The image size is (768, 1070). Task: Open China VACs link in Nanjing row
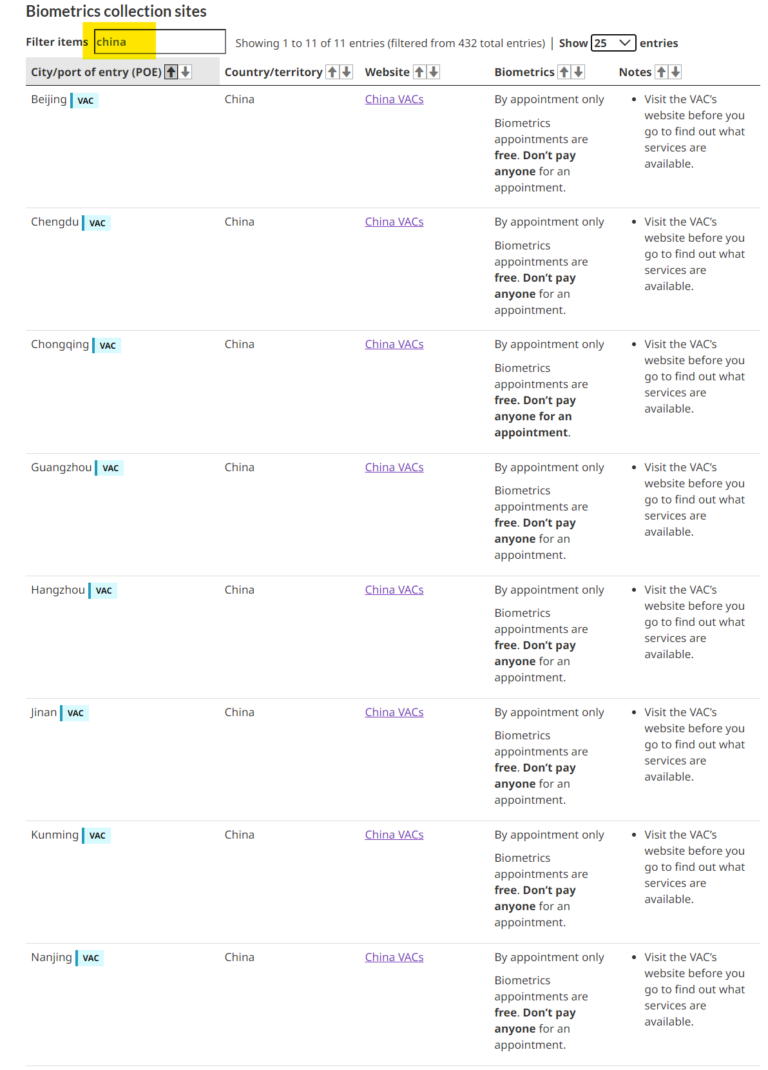[x=394, y=957]
